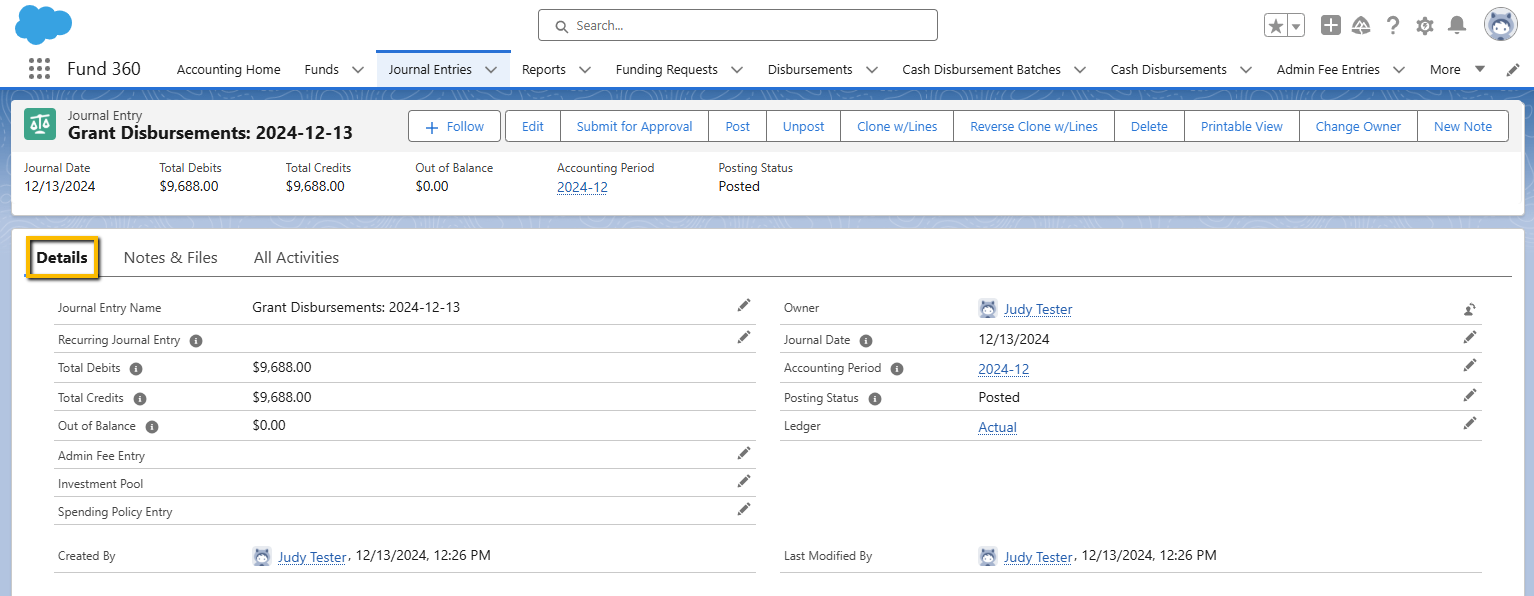This screenshot has width=1534, height=596.
Task: Click the Edit button
Action: 533,126
